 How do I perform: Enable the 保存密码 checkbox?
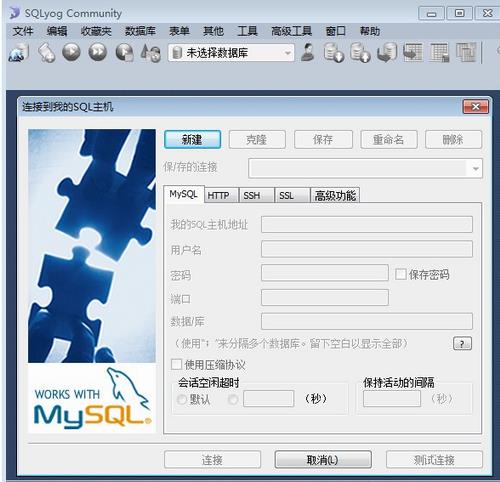400,275
